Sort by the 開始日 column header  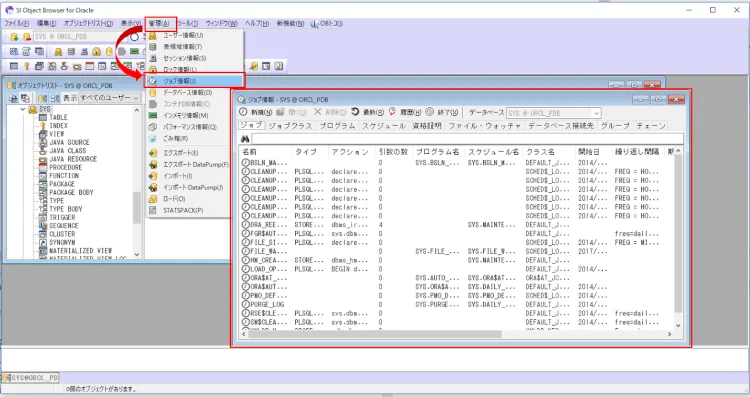pos(593,152)
